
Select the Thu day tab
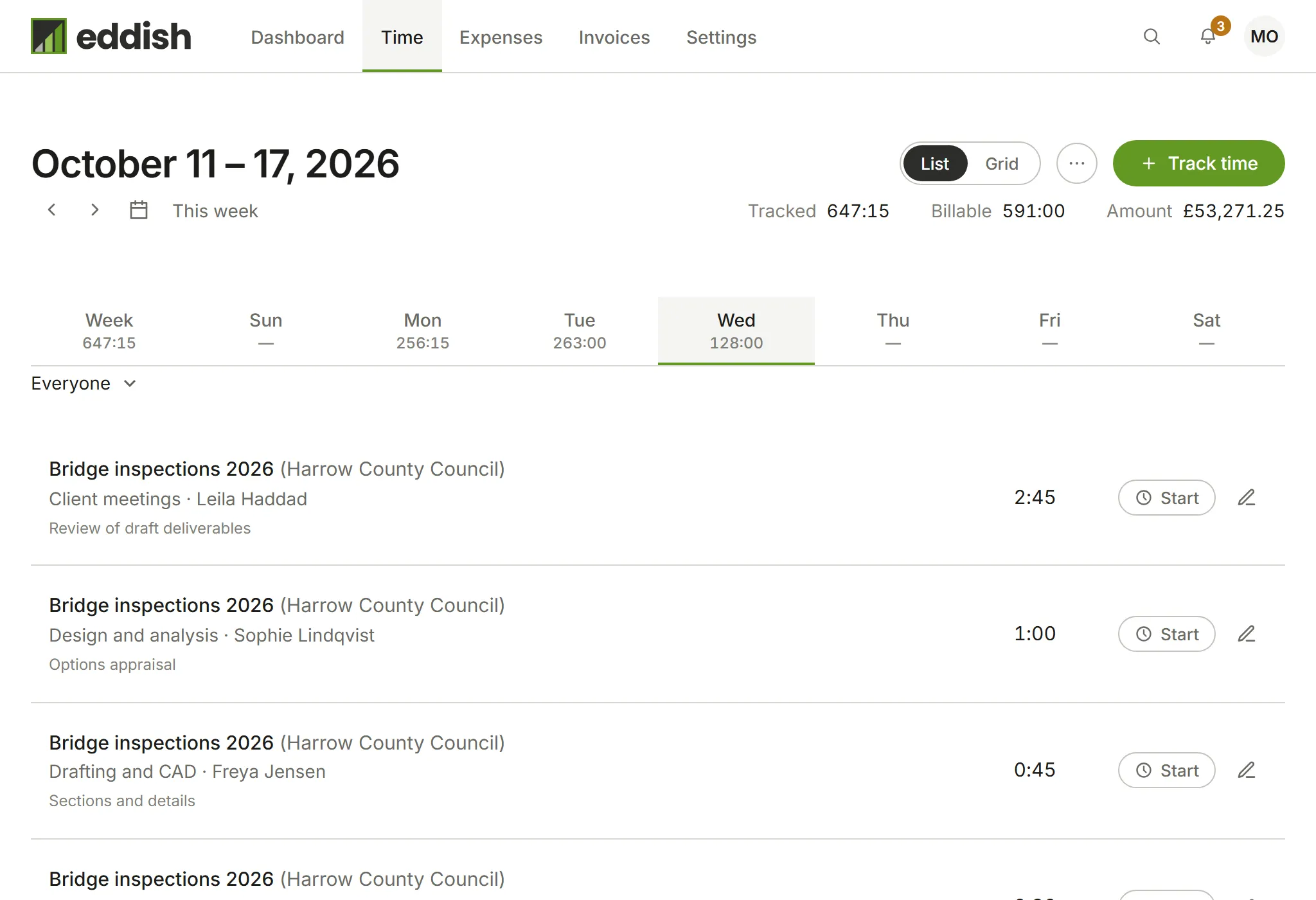pos(893,331)
